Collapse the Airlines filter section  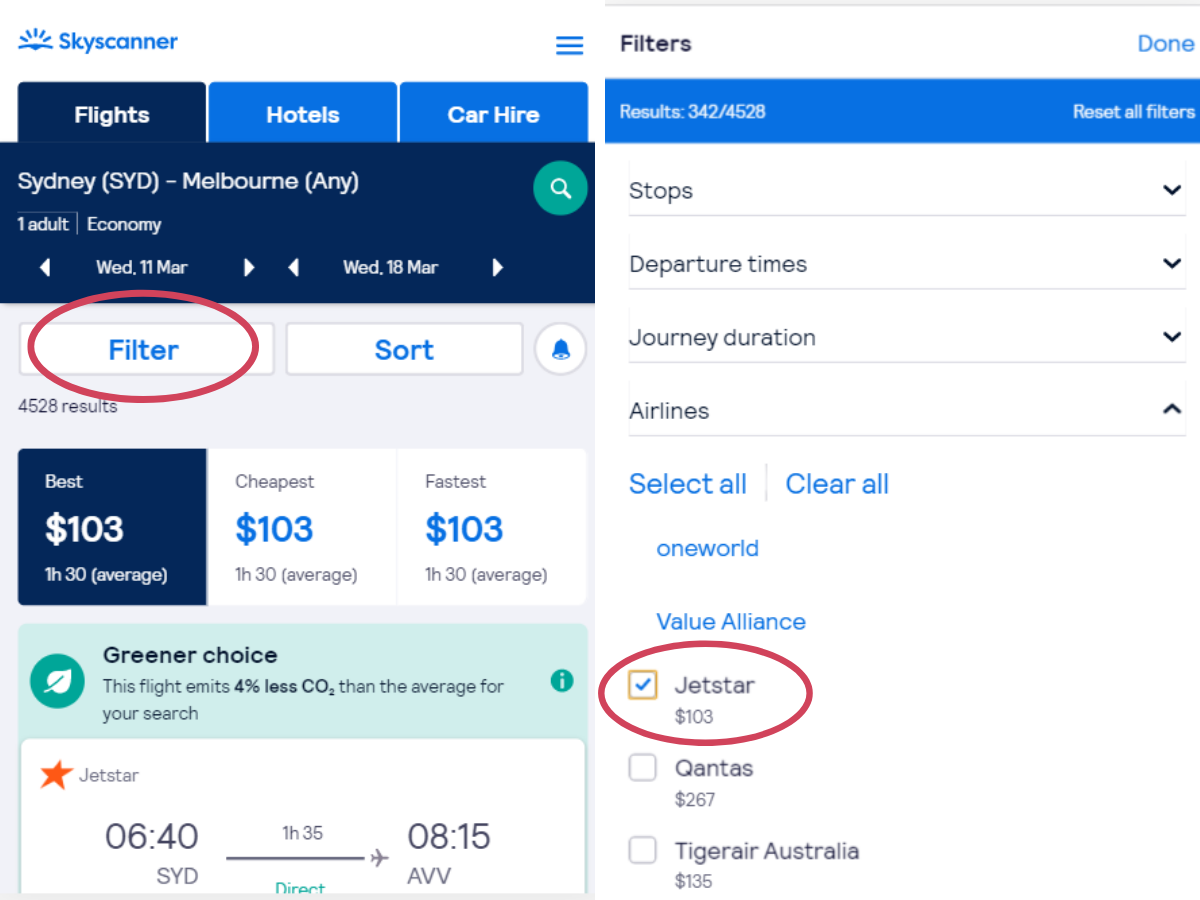(907, 410)
